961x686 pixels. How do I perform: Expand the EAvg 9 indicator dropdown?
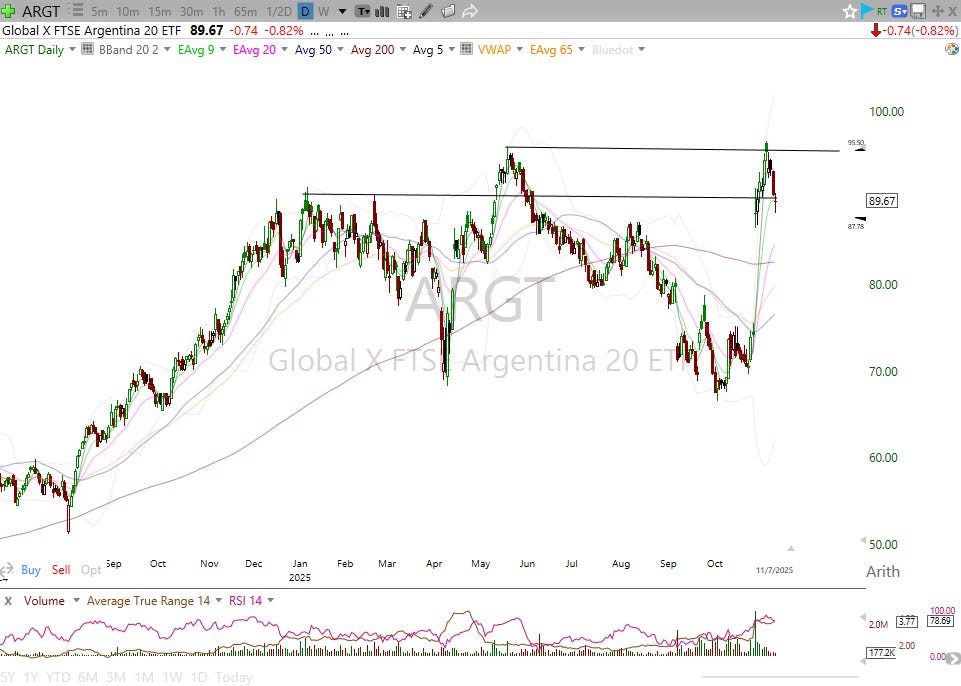pyautogui.click(x=222, y=49)
